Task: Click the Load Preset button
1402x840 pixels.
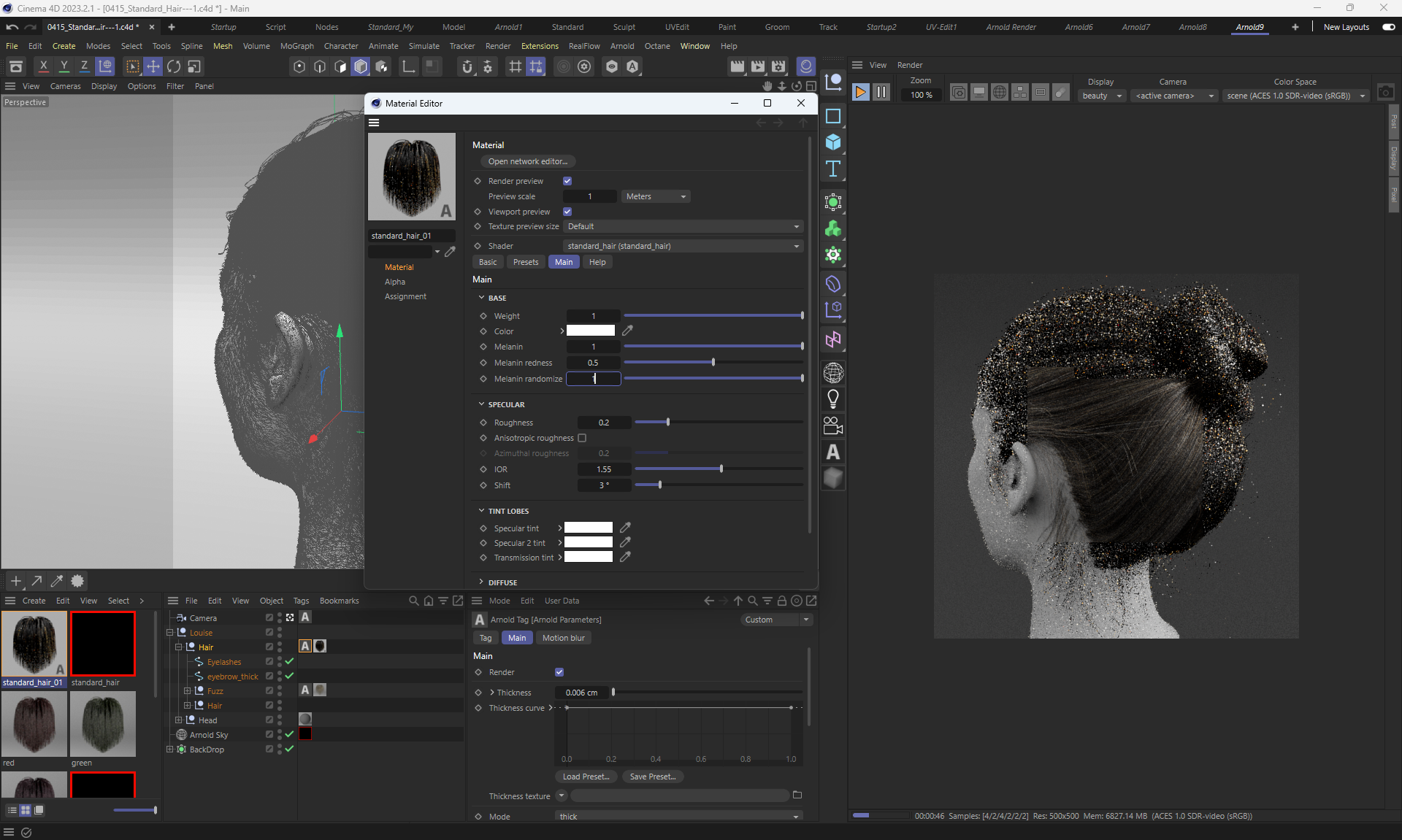Action: click(586, 777)
